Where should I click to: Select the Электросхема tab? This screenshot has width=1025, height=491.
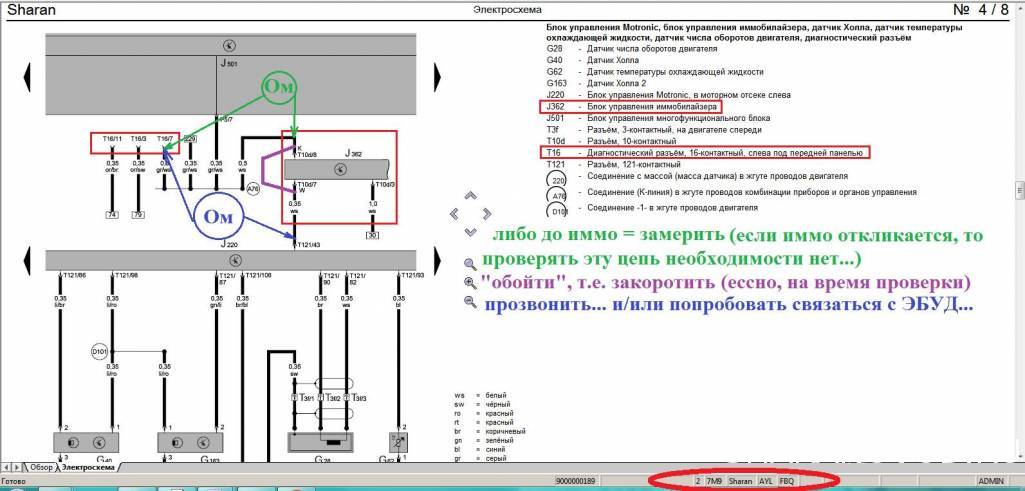click(87, 467)
